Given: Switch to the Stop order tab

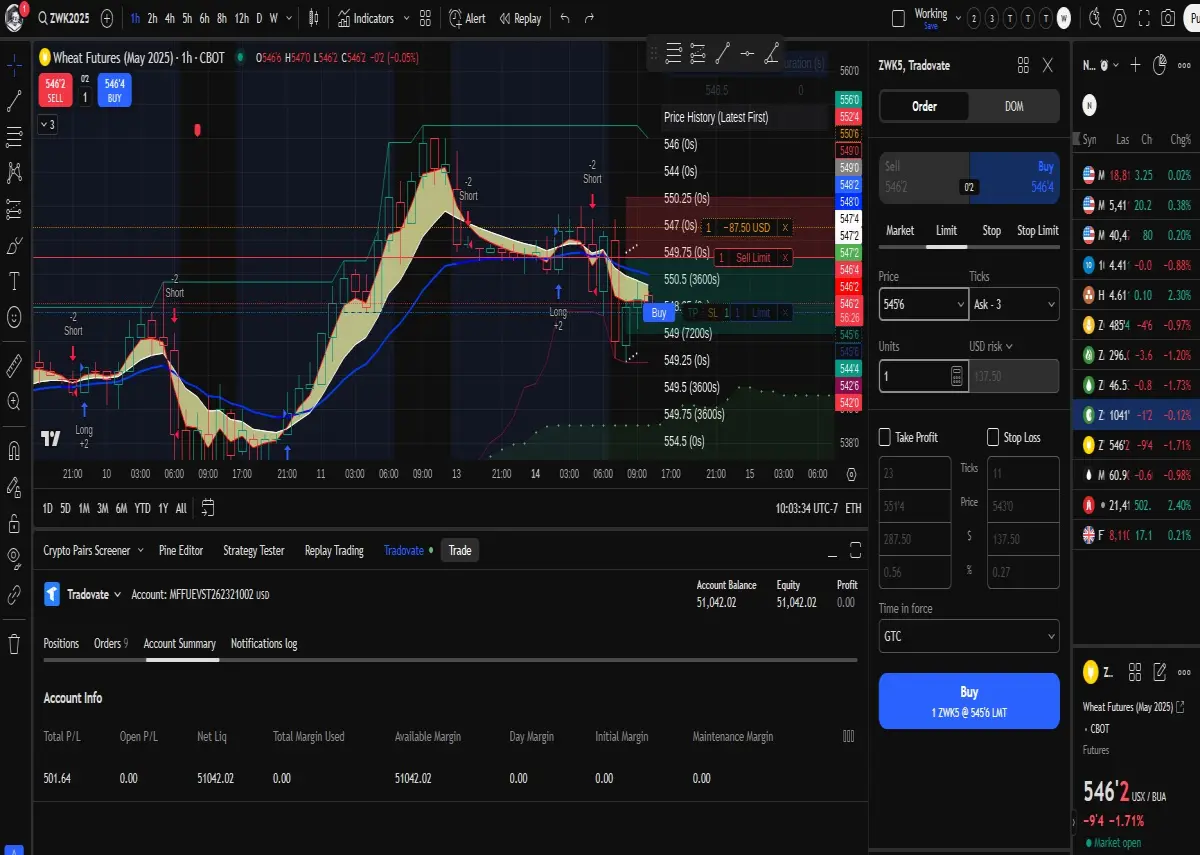Looking at the screenshot, I should coord(991,230).
